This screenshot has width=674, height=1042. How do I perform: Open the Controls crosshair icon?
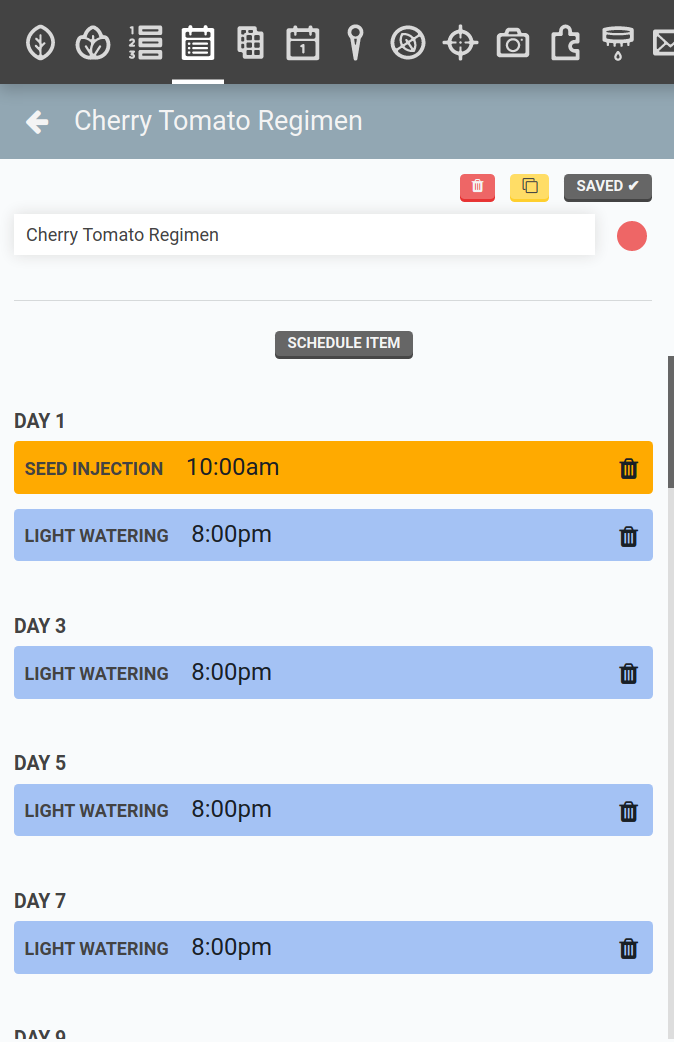coord(460,43)
